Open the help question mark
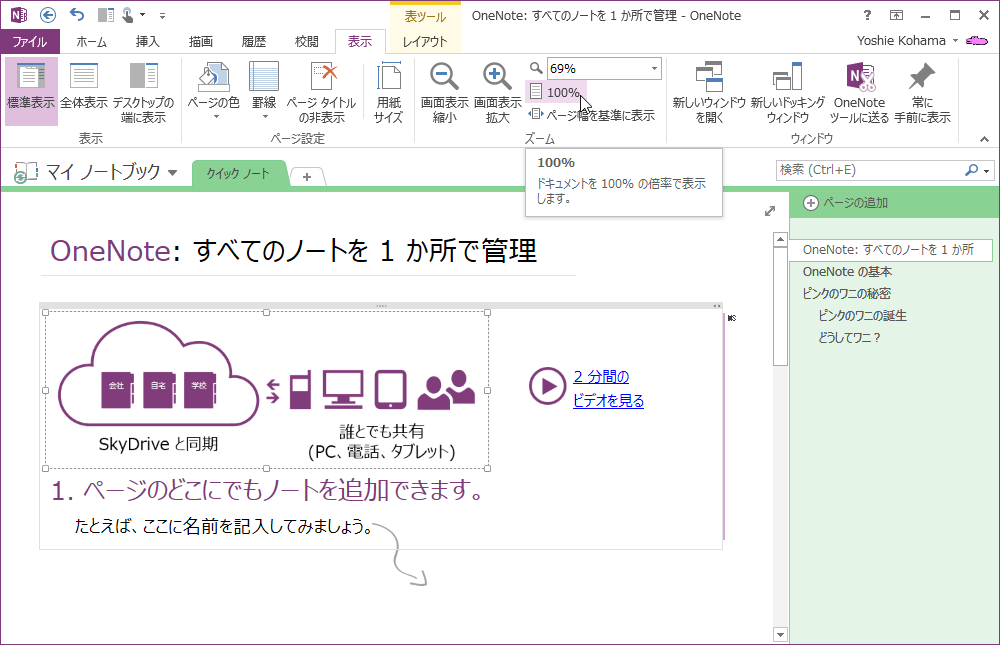The width and height of the screenshot is (1000, 645). 866,15
